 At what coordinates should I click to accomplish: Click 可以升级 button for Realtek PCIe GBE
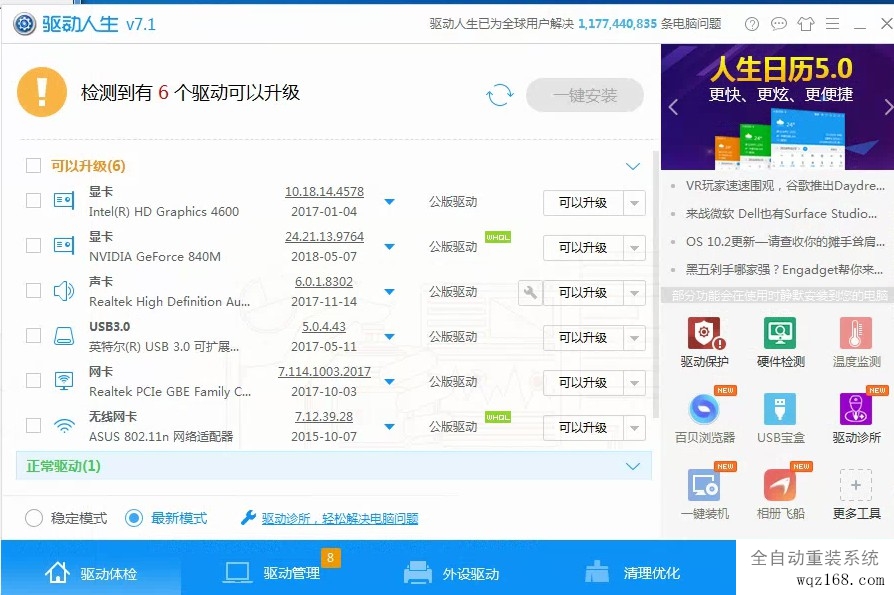point(583,383)
